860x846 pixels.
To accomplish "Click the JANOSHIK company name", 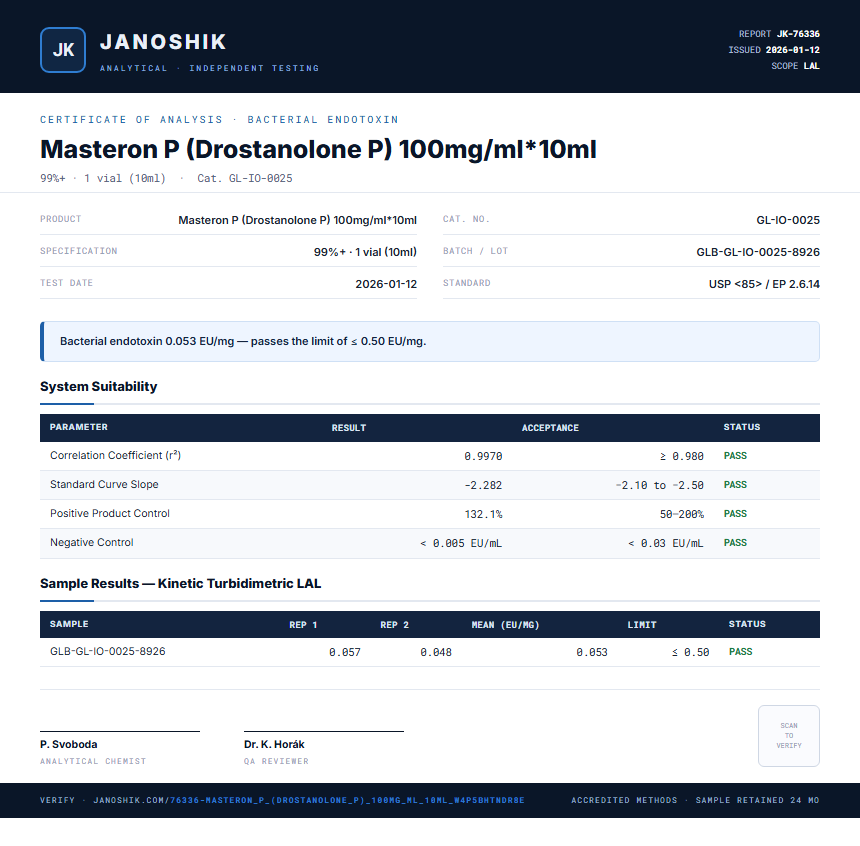I will click(163, 42).
